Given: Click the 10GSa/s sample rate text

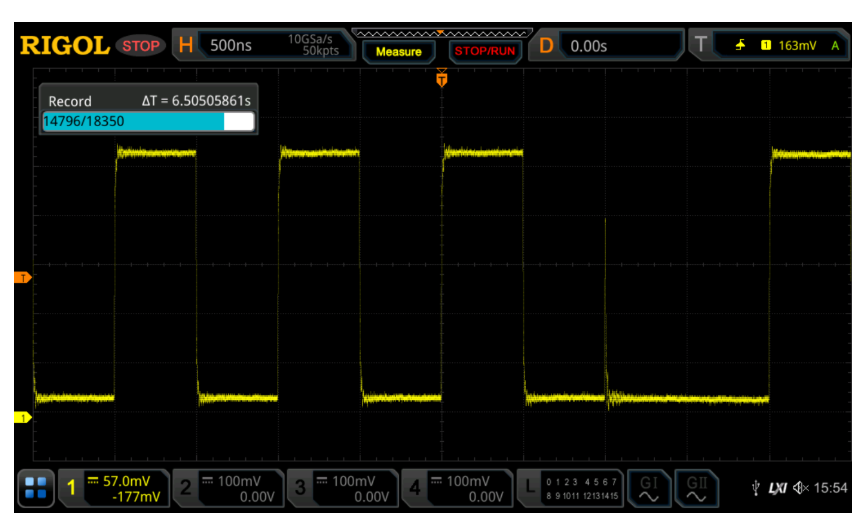Looking at the screenshot, I should click(x=310, y=39).
